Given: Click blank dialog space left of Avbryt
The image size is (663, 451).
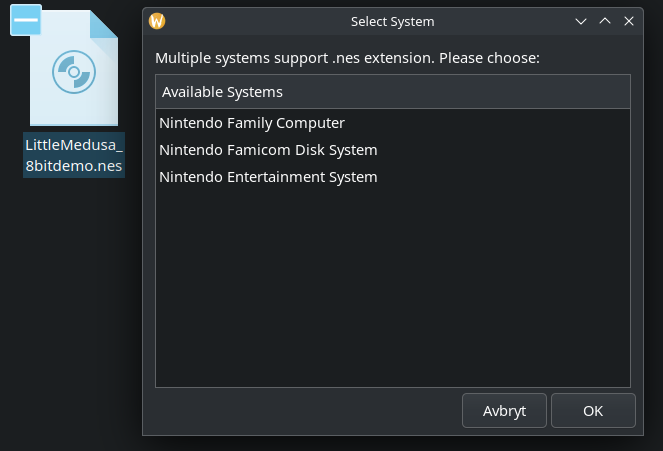Looking at the screenshot, I should [x=300, y=410].
